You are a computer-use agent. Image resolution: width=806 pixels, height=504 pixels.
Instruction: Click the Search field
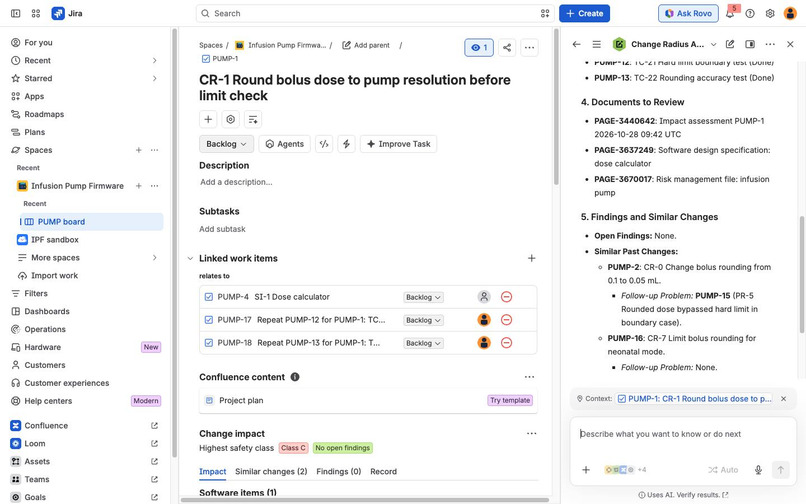click(x=375, y=13)
